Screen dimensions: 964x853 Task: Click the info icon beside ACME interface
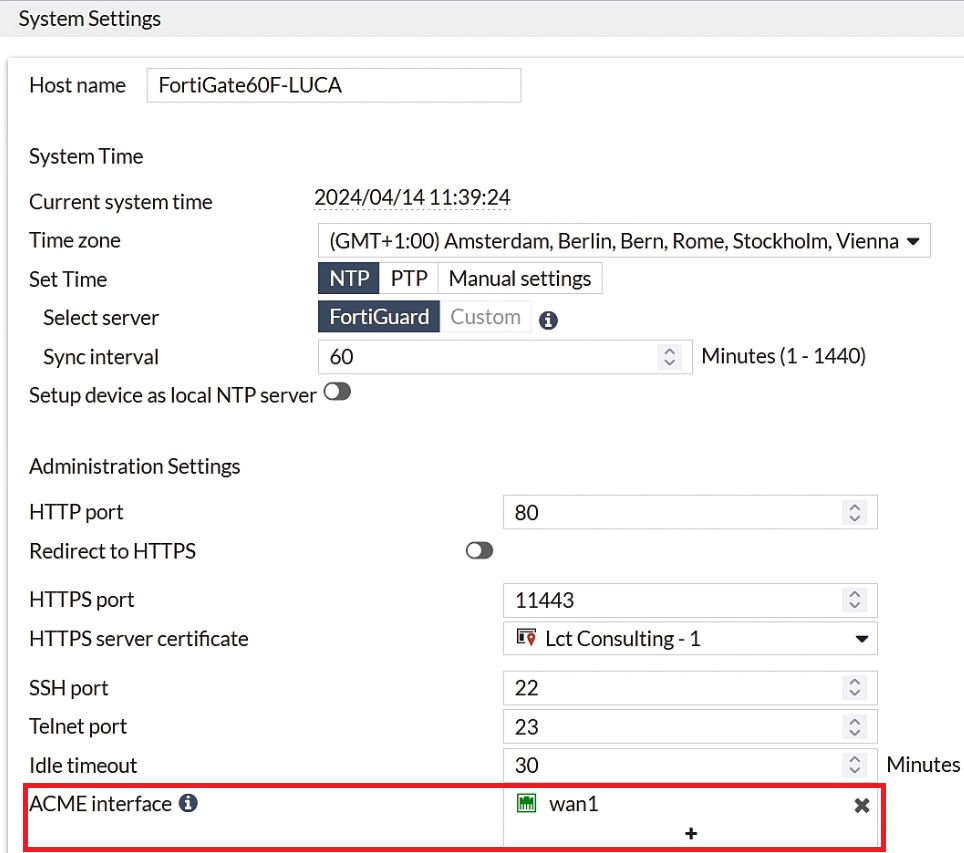pos(188,803)
